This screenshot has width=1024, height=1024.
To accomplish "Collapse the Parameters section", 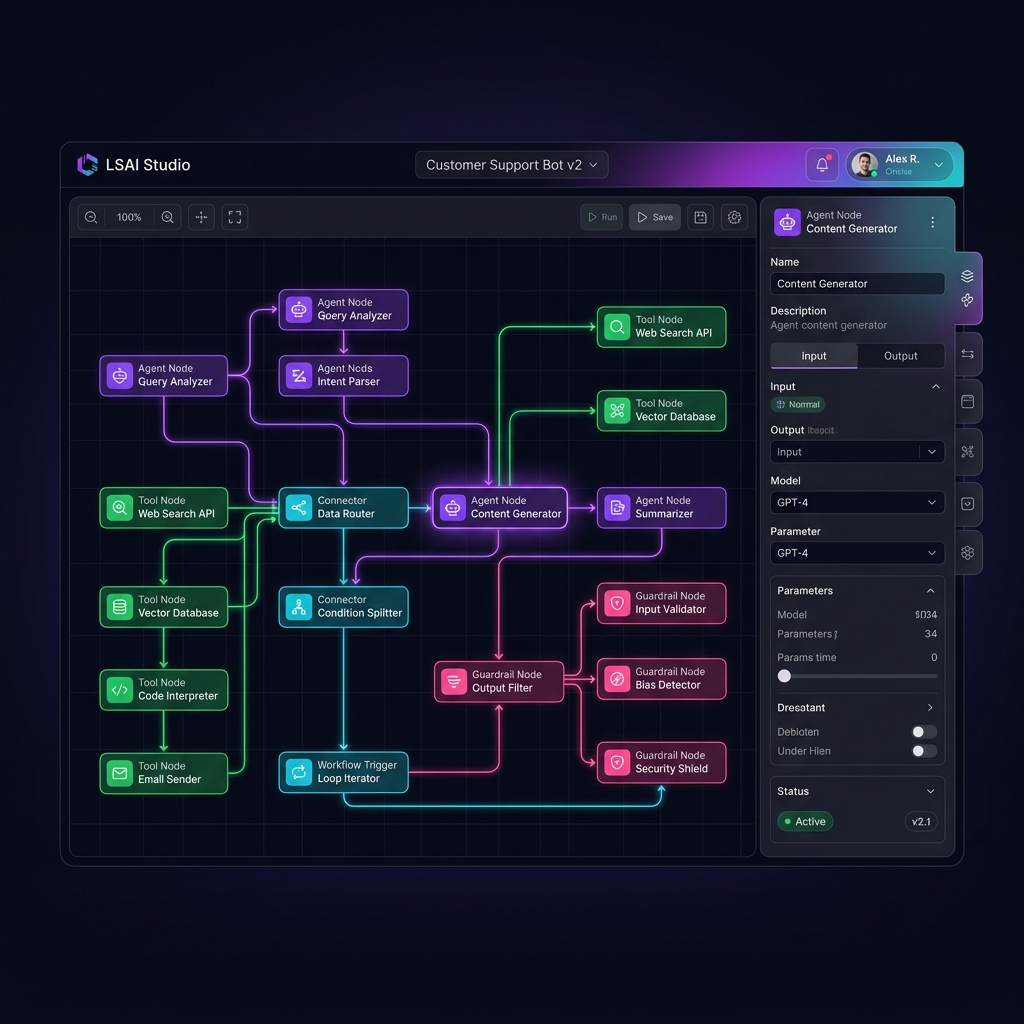I will [930, 591].
